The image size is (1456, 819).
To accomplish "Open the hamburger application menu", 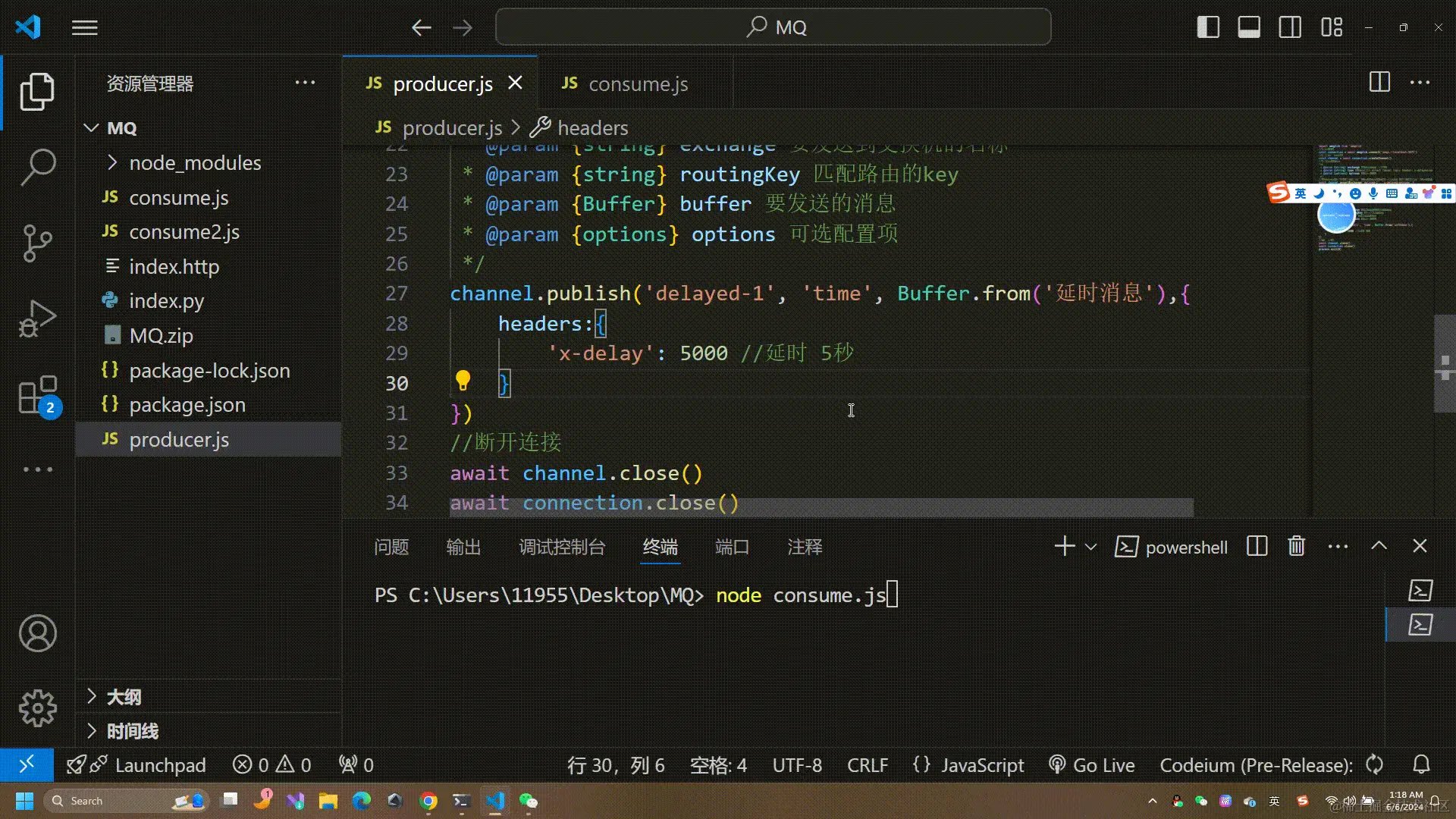I will coord(85,28).
